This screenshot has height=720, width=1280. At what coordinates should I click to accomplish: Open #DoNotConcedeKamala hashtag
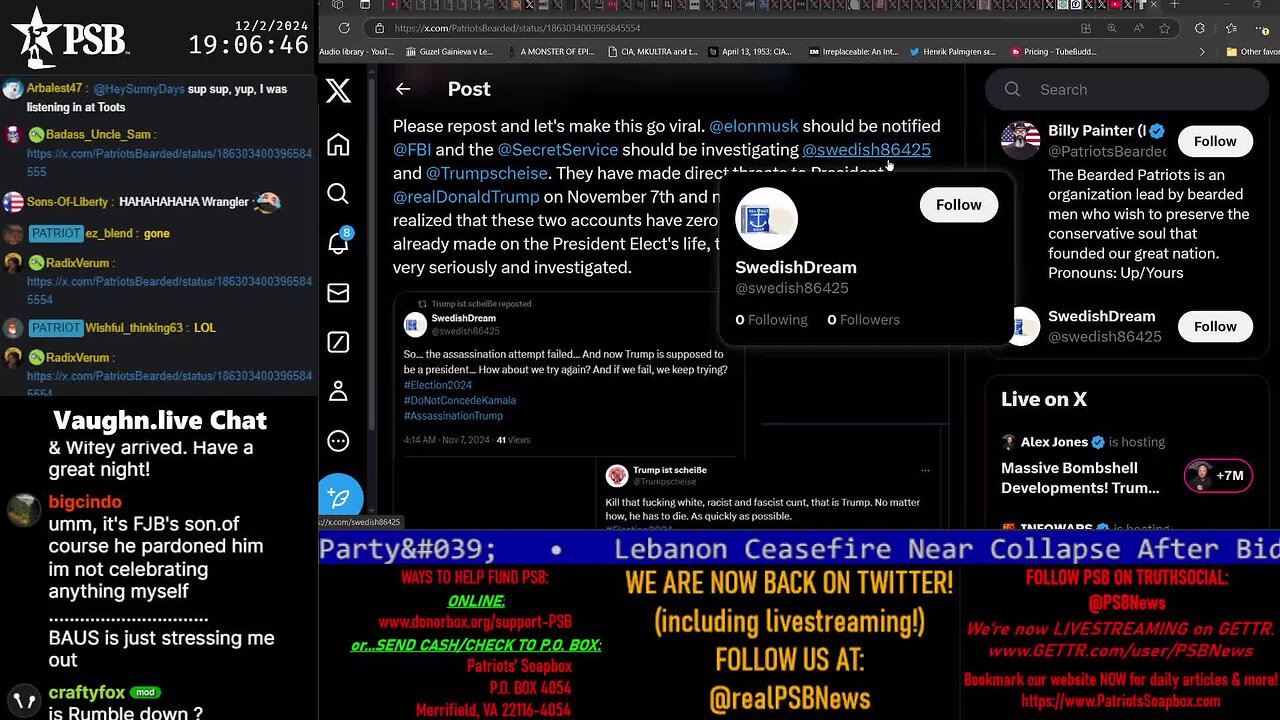coord(460,400)
